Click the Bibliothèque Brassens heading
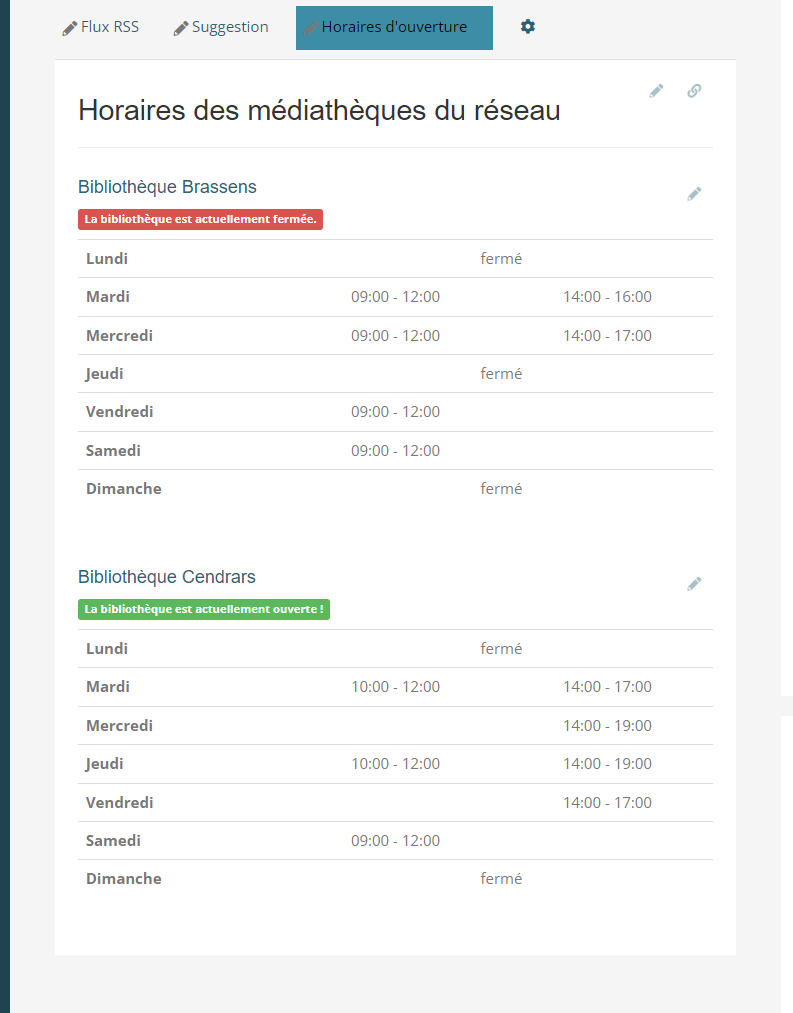 [167, 187]
